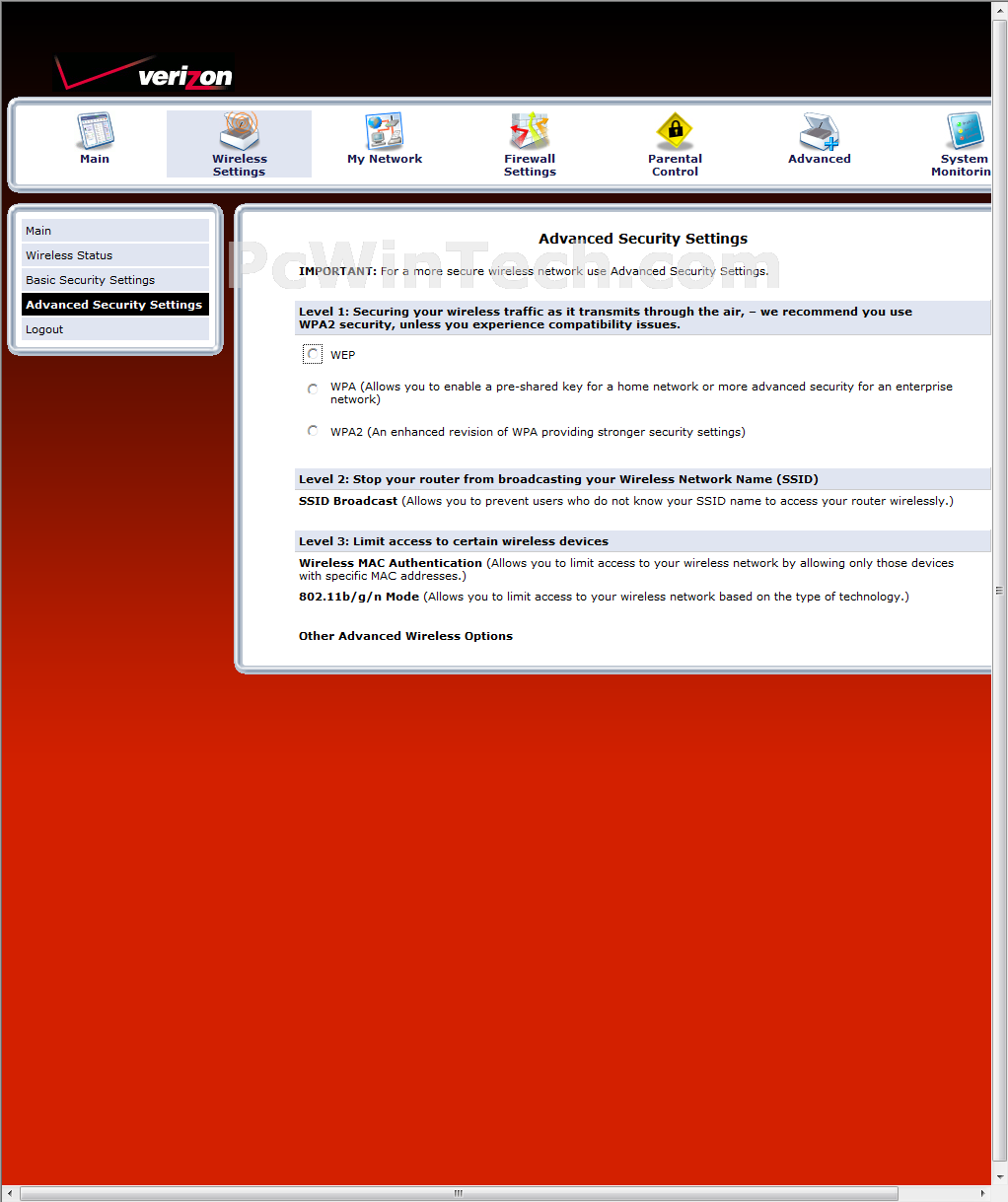Select the WPA security radio button

tap(313, 389)
